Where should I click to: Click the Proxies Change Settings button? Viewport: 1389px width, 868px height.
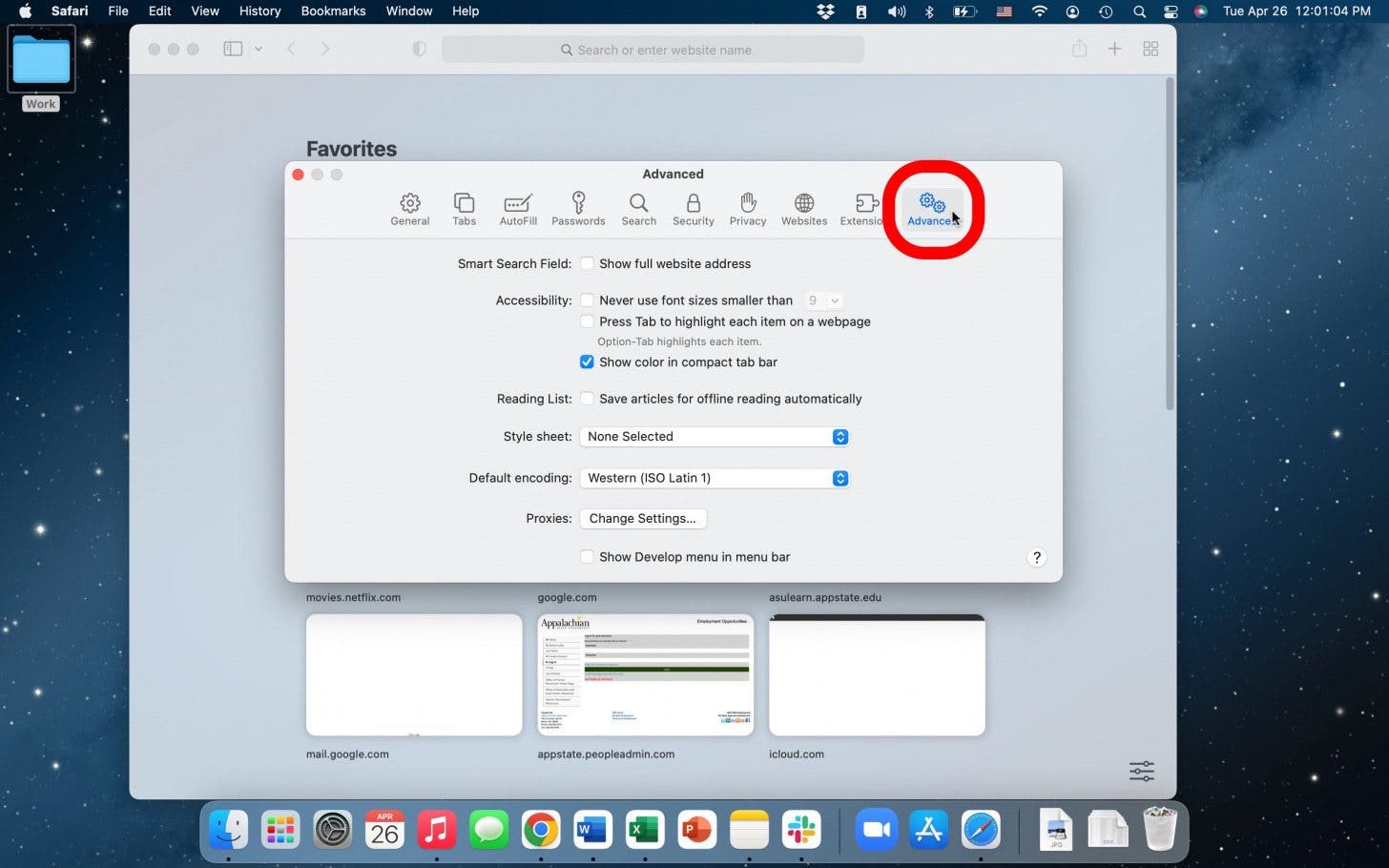(x=643, y=519)
